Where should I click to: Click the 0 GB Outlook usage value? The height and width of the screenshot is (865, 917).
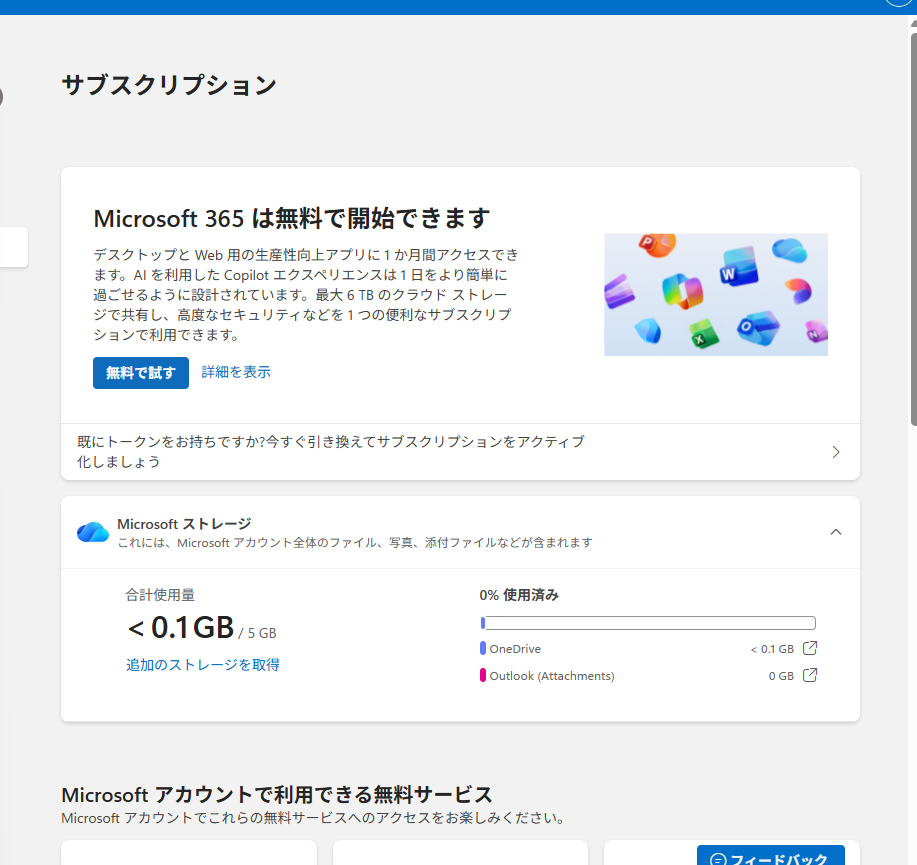tap(781, 676)
